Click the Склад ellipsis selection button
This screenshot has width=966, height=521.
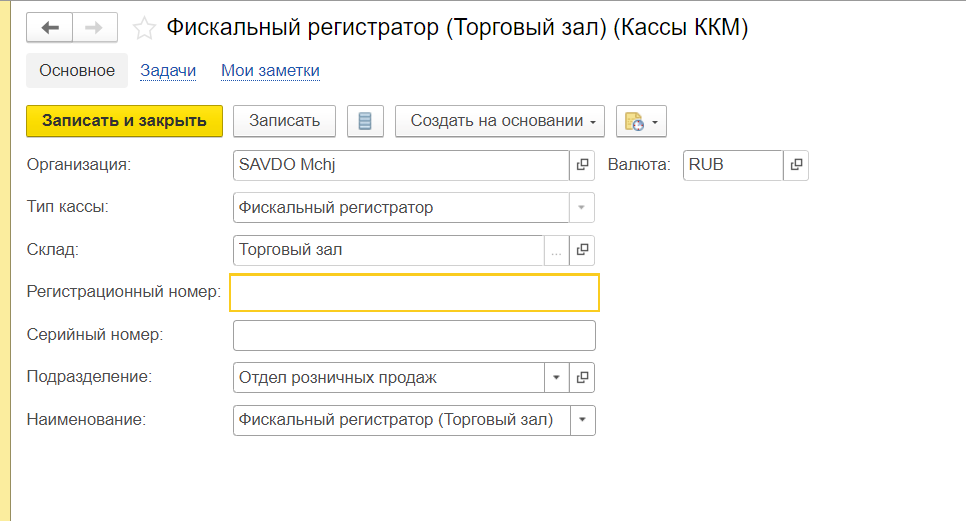(556, 250)
